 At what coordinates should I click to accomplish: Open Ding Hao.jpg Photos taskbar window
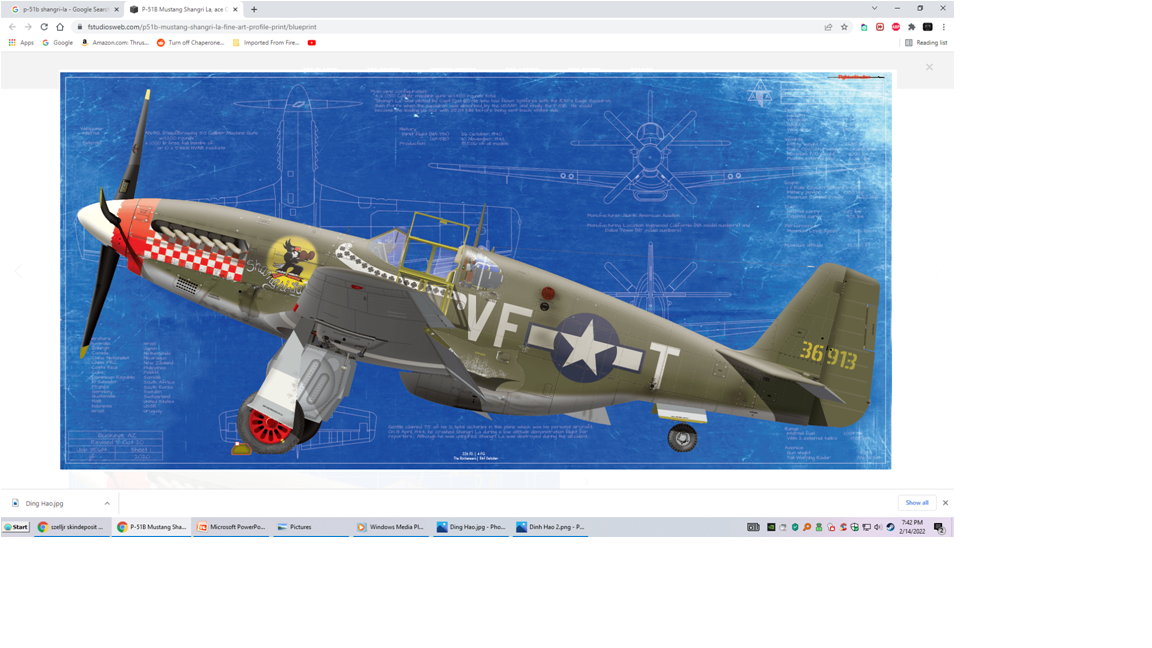[471, 527]
